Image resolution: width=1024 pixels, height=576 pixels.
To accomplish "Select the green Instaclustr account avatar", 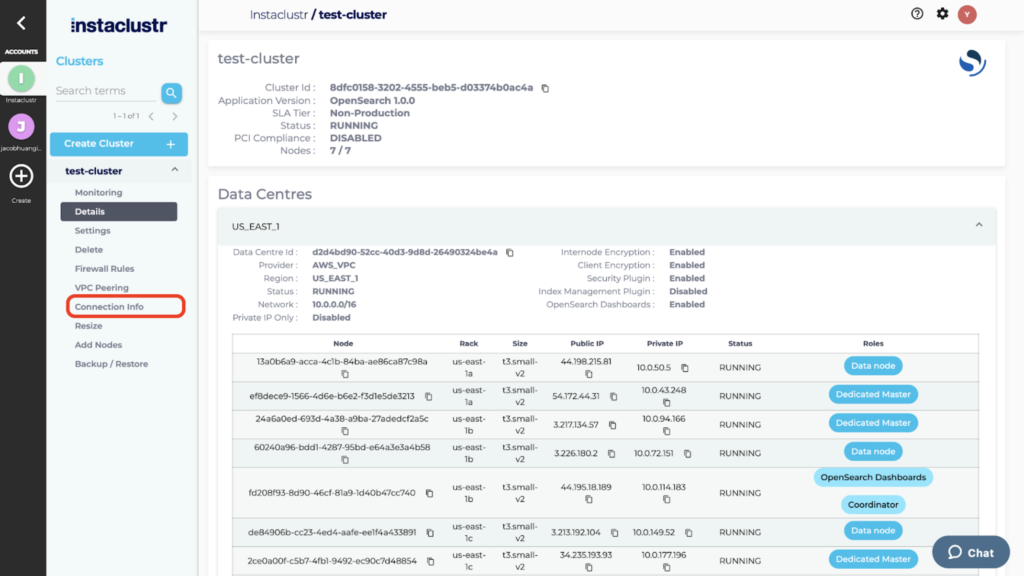I will (x=22, y=78).
